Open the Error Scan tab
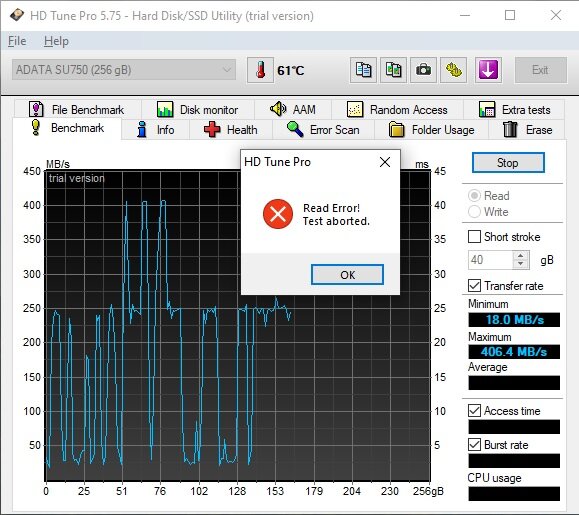The width and height of the screenshot is (579, 515). click(323, 130)
